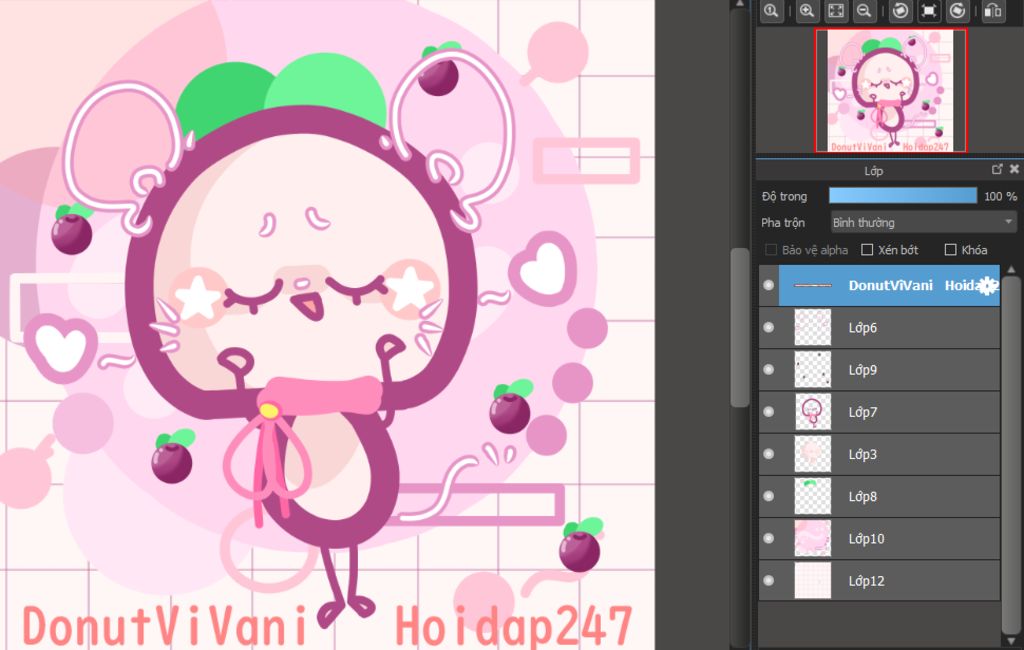The height and width of the screenshot is (650, 1024).
Task: Select the Lớp6 layer name
Action: [x=863, y=328]
